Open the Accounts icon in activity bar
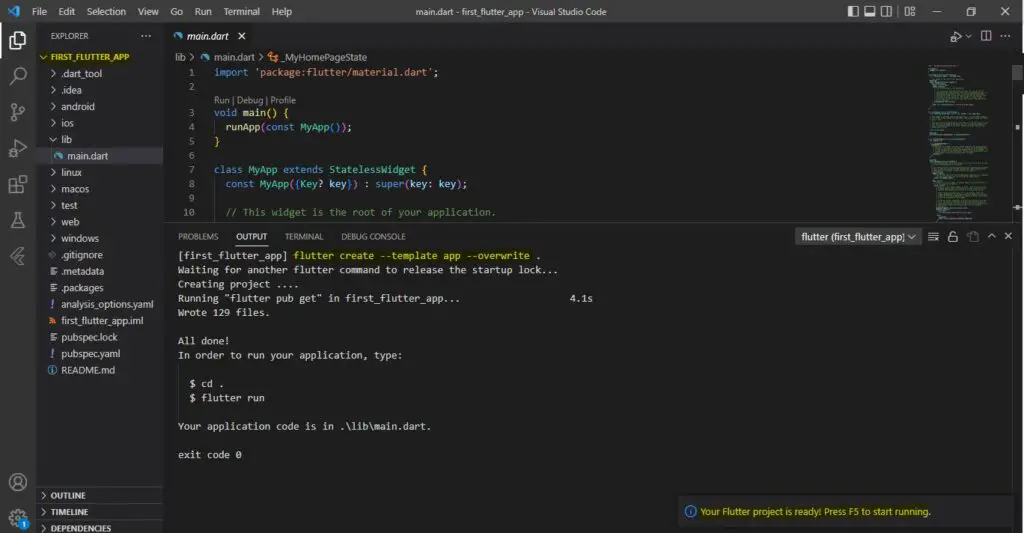 pyautogui.click(x=18, y=482)
